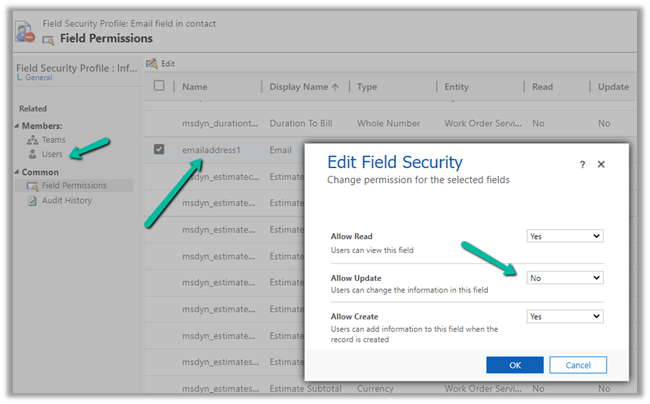Click the Field Security Profile header icon

(24, 30)
